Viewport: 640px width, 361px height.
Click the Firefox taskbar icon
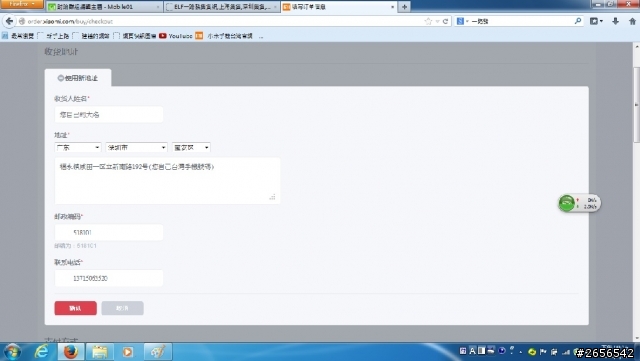click(x=71, y=352)
